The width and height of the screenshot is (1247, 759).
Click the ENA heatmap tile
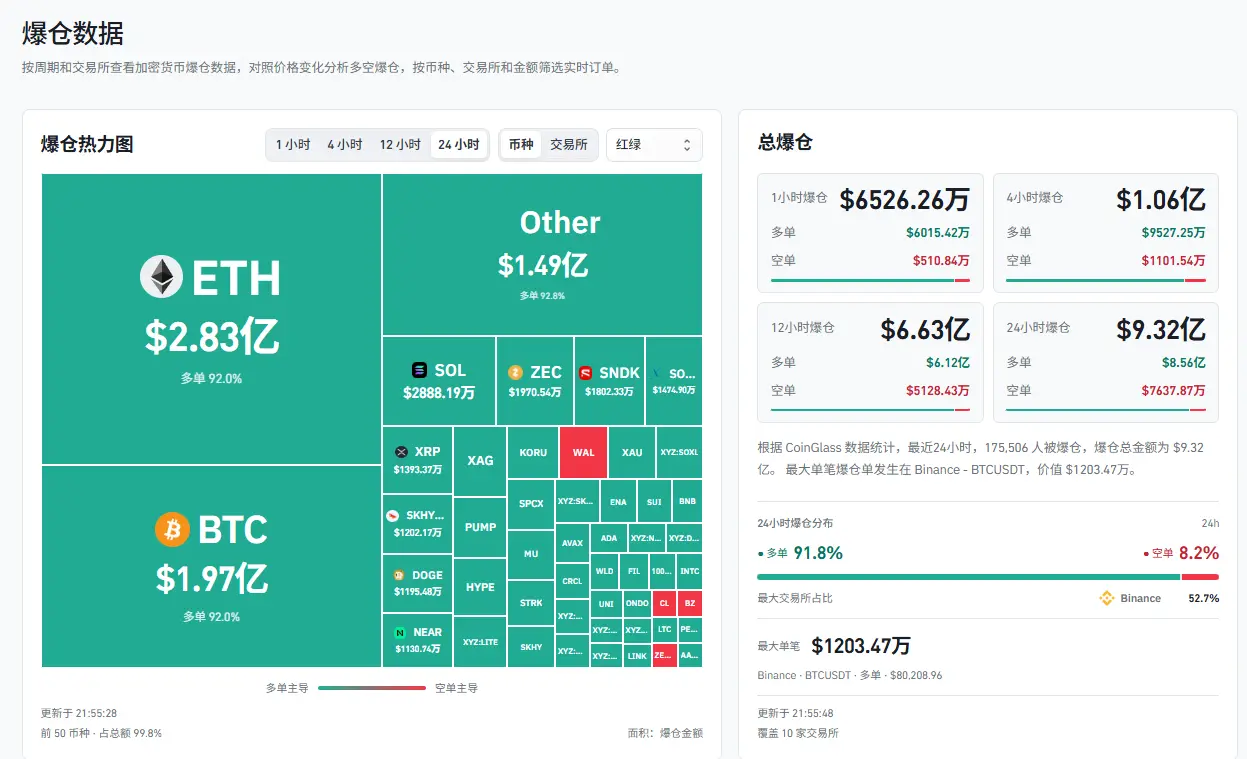618,502
